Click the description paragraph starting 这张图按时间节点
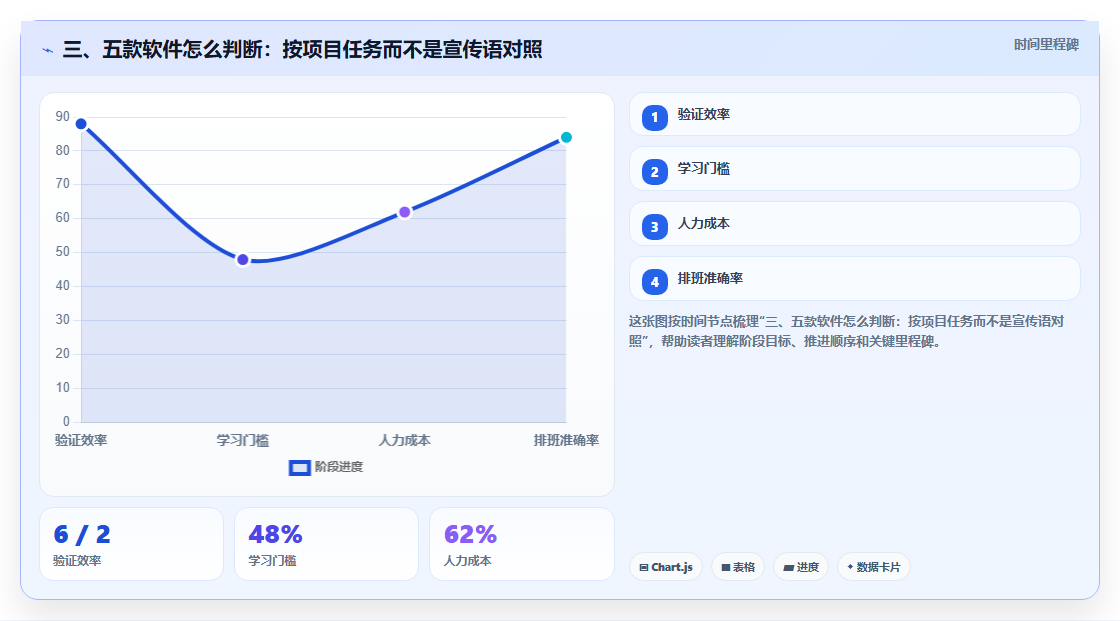Viewport: 1120px width, 621px height. click(846, 331)
